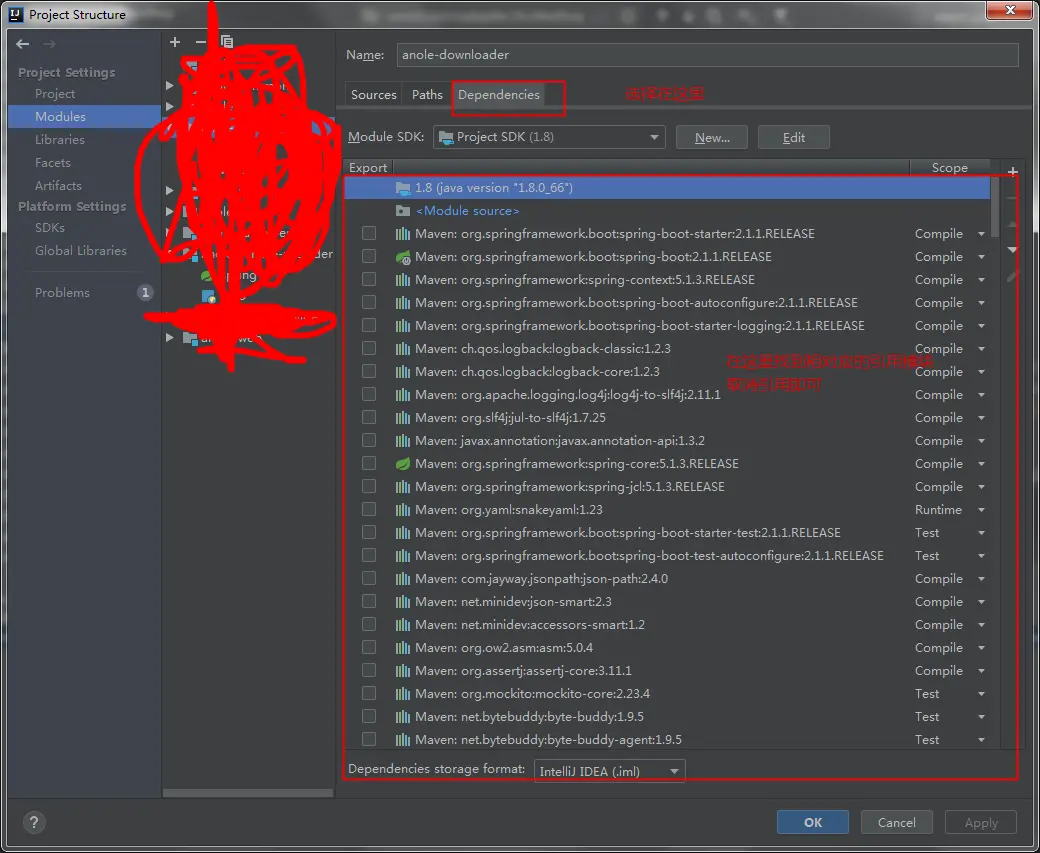Click the library icon of json-smart:2.3 row

click(x=403, y=602)
